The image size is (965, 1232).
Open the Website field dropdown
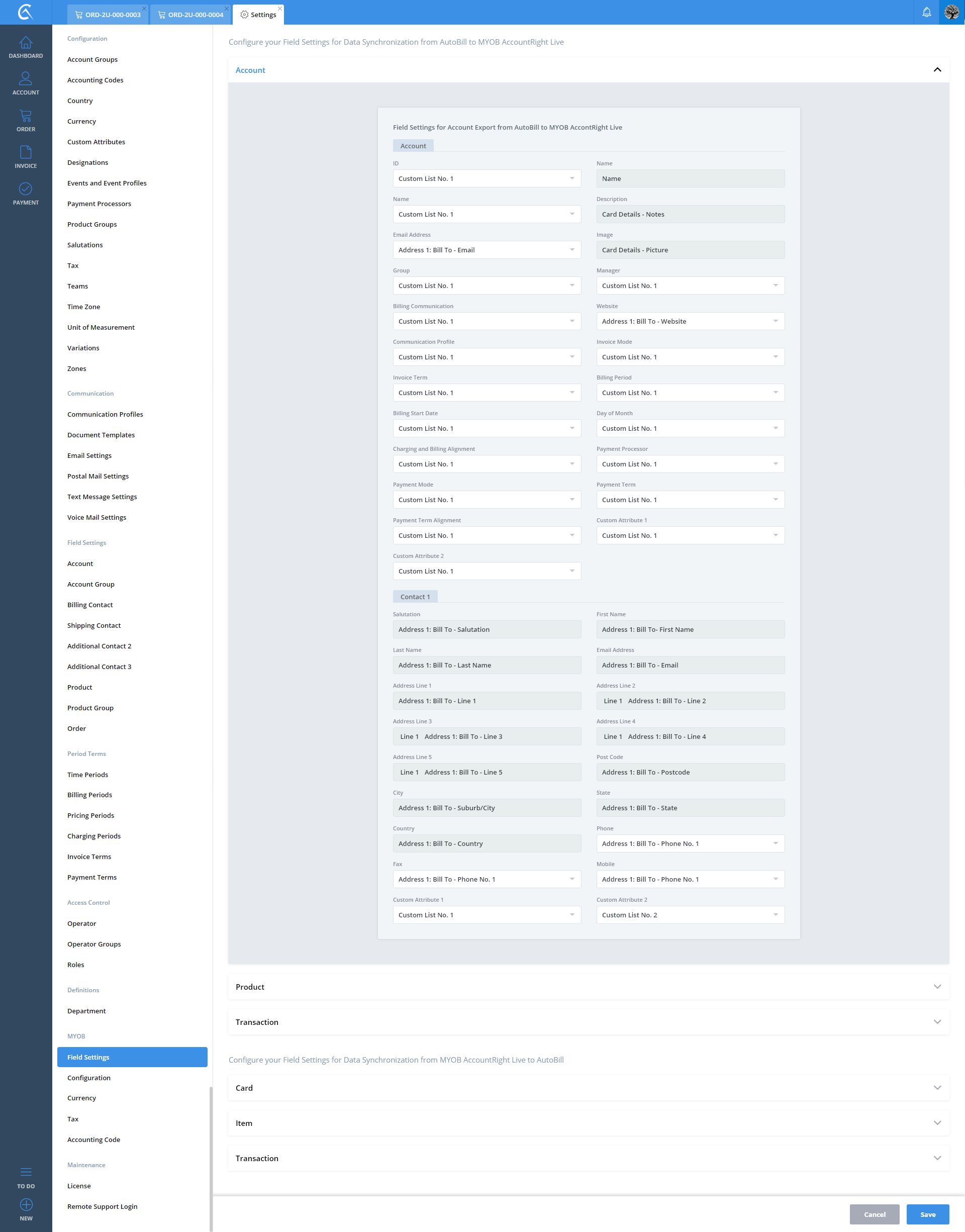pos(690,321)
